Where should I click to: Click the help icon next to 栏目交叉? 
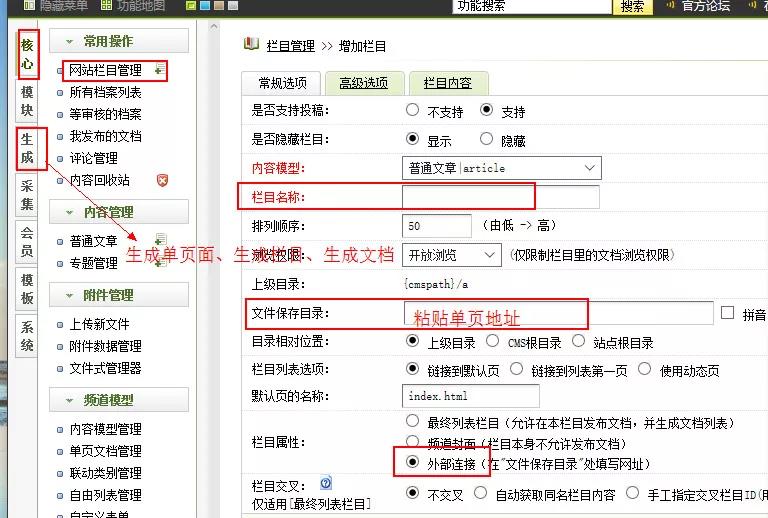coord(326,483)
